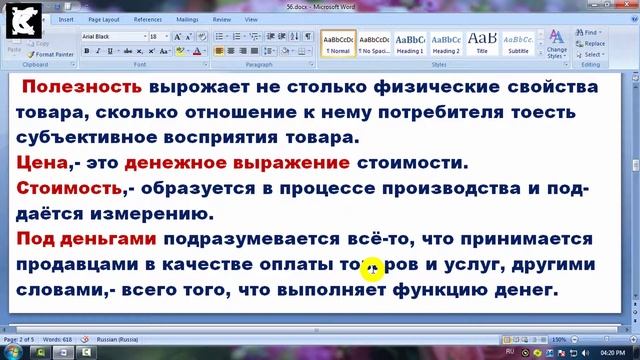The width and height of the screenshot is (640, 360).
Task: Click Shrink Font icon
Action: pos(189,37)
